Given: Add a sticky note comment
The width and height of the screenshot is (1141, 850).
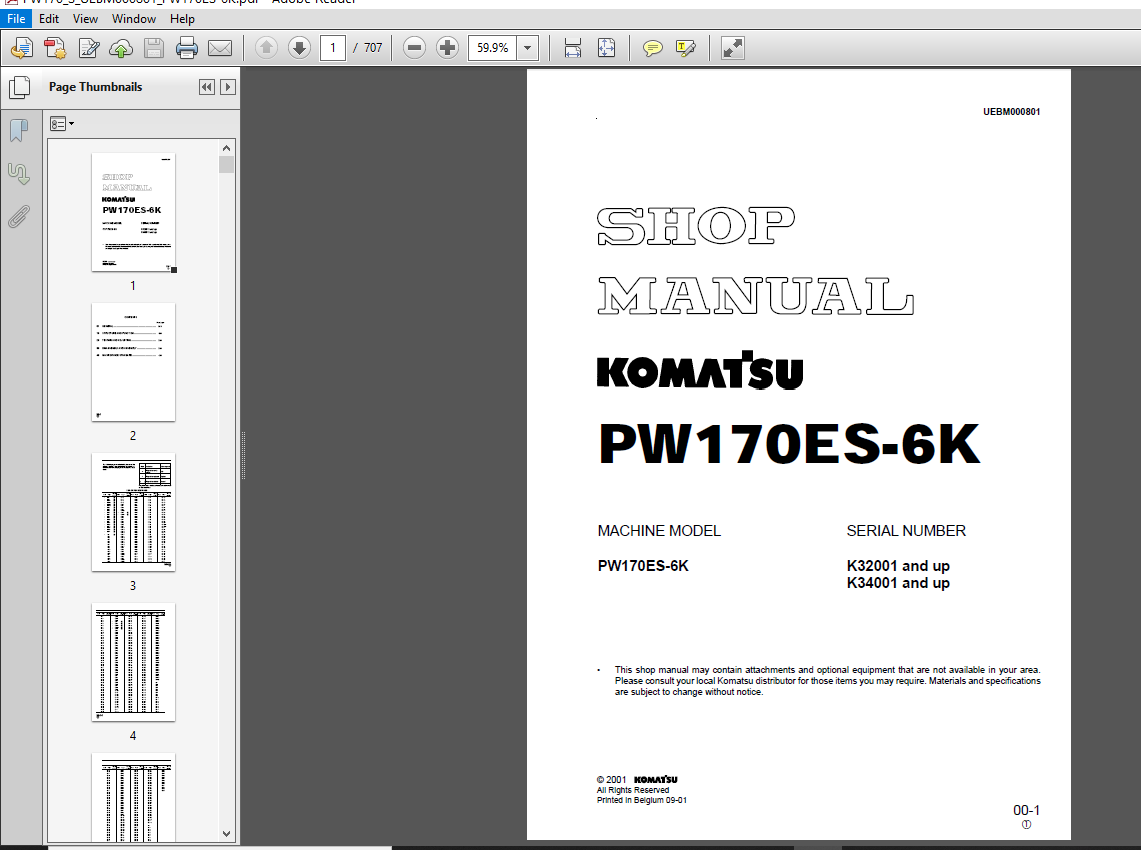Looking at the screenshot, I should point(653,48).
